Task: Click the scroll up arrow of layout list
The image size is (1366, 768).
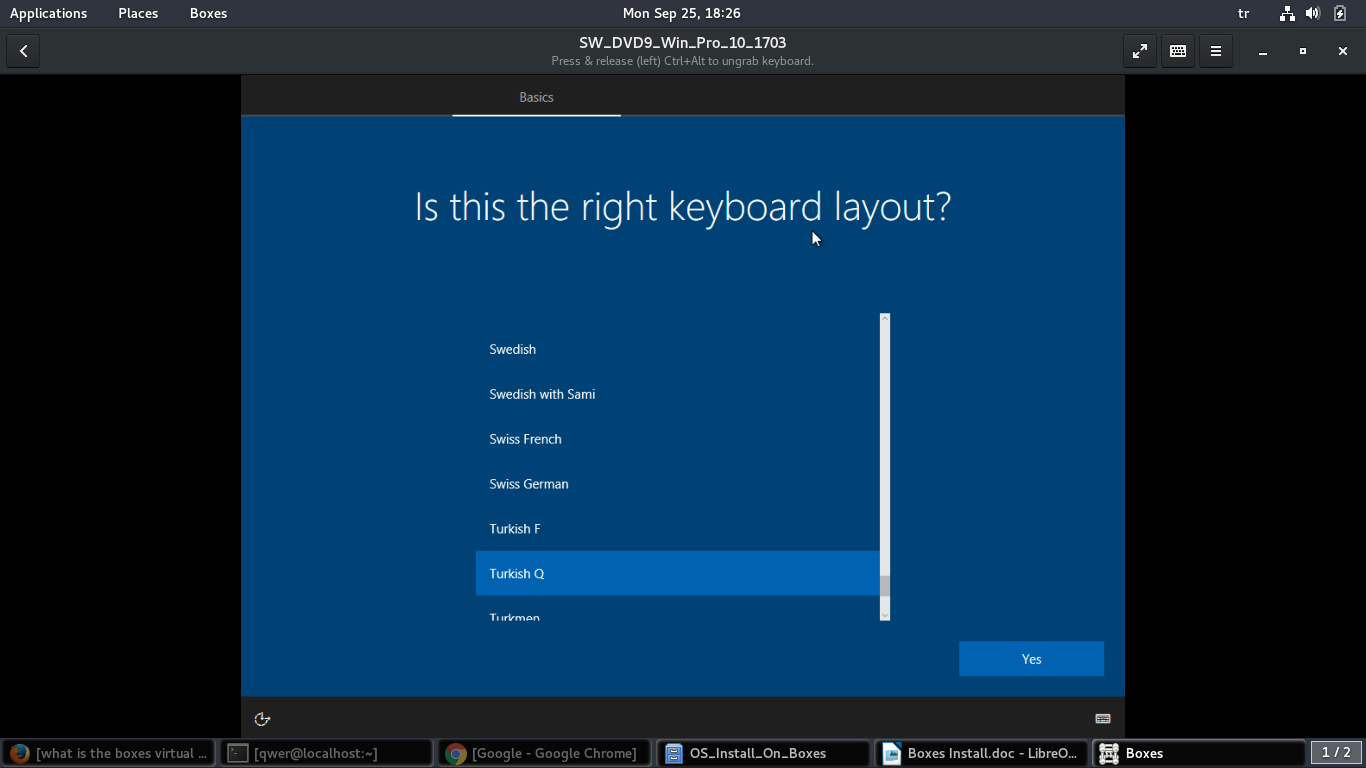Action: point(885,319)
